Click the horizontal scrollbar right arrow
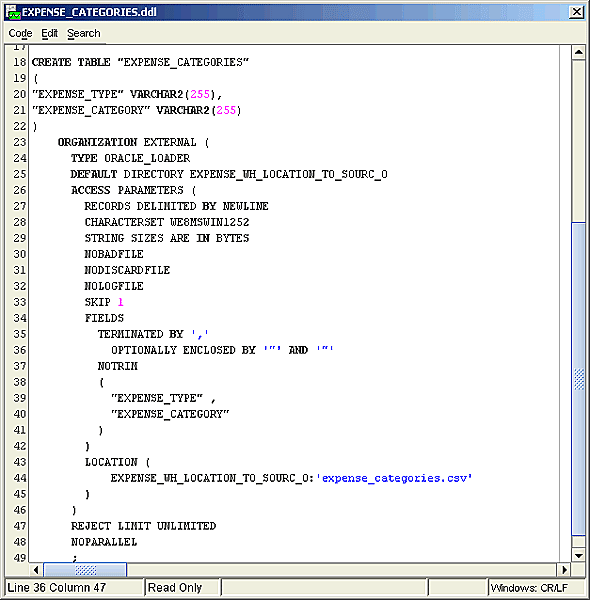Viewport: 590px width, 600px height. [x=564, y=570]
